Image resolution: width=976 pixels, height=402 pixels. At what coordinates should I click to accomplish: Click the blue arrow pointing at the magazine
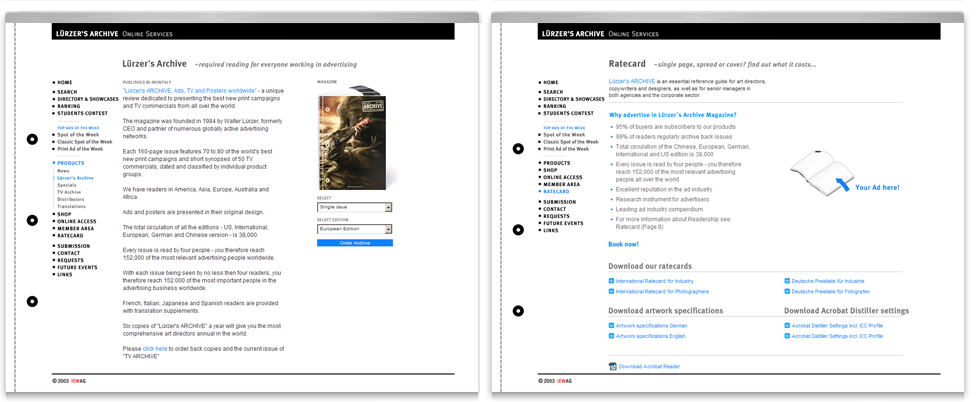click(x=842, y=184)
